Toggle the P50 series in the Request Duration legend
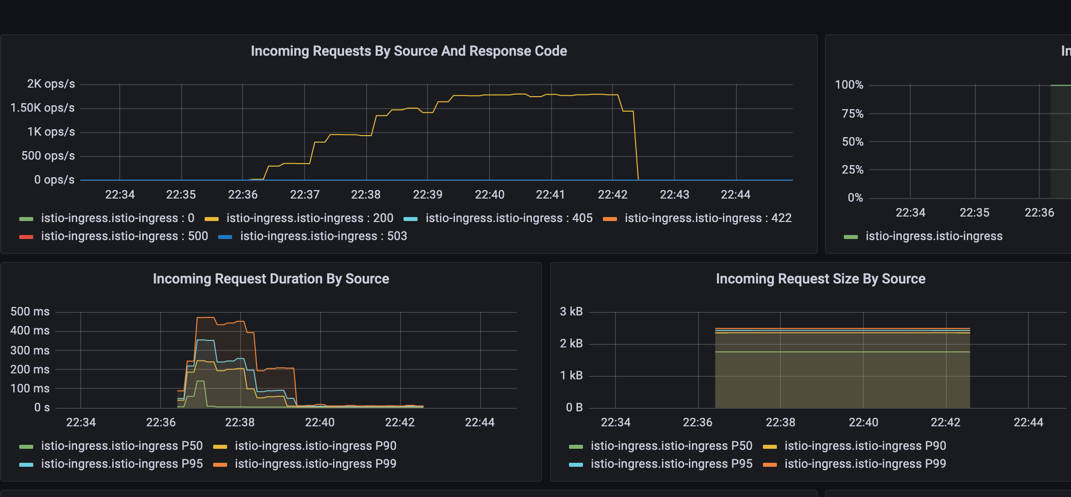This screenshot has width=1071, height=497. coord(122,446)
